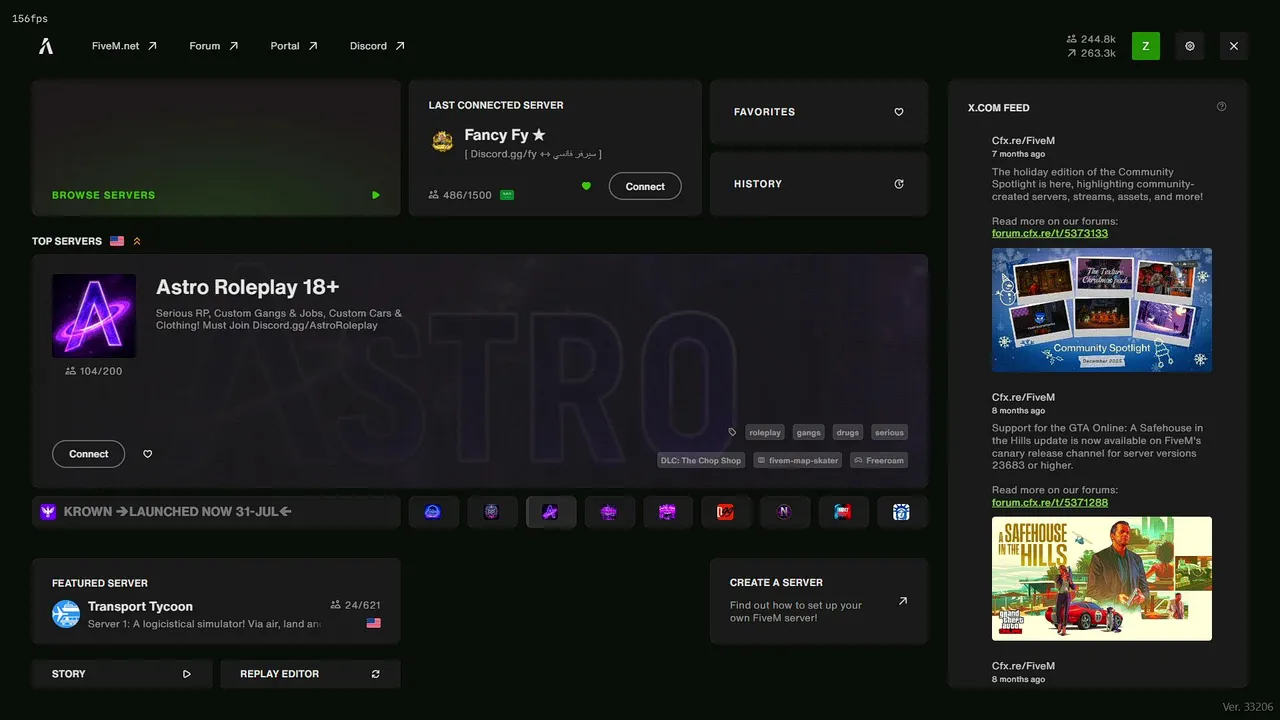
Task: Click the Transport Tycoon server avatar
Action: coord(66,614)
